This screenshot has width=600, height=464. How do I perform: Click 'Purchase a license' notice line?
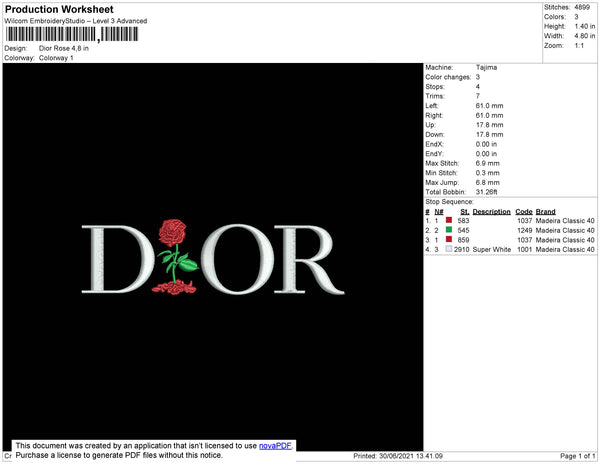click(x=119, y=455)
